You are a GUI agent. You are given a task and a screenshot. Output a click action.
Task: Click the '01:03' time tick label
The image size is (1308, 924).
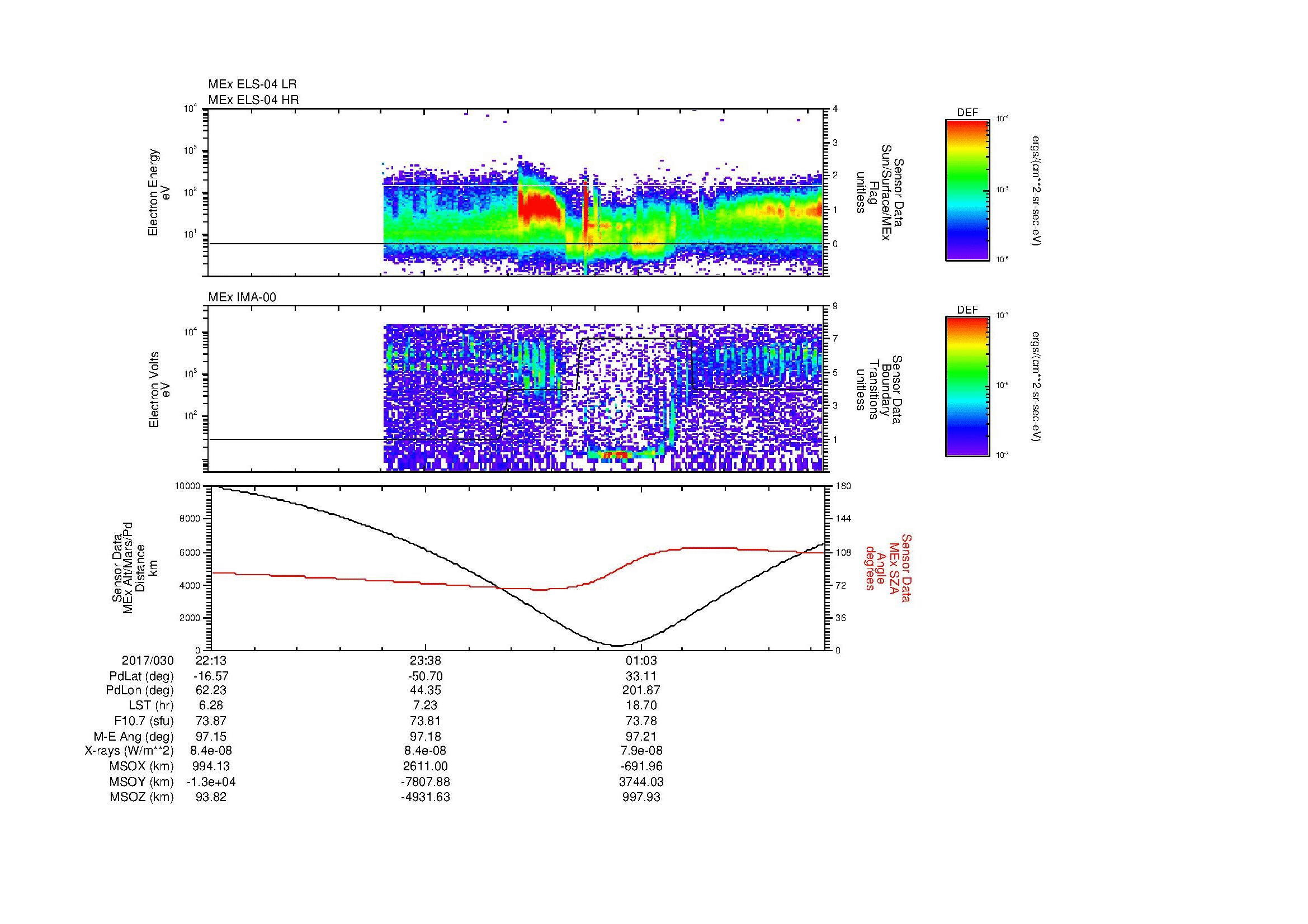point(641,661)
